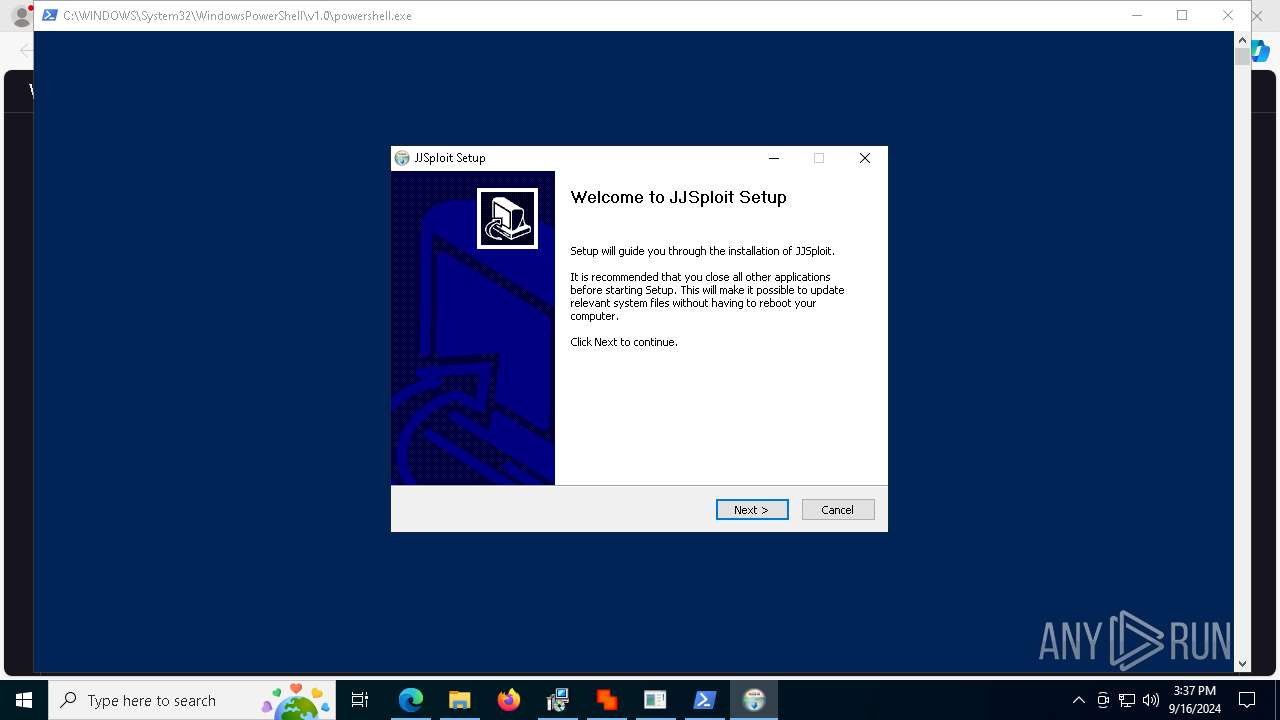Click the installer computer graphic icon

507,218
